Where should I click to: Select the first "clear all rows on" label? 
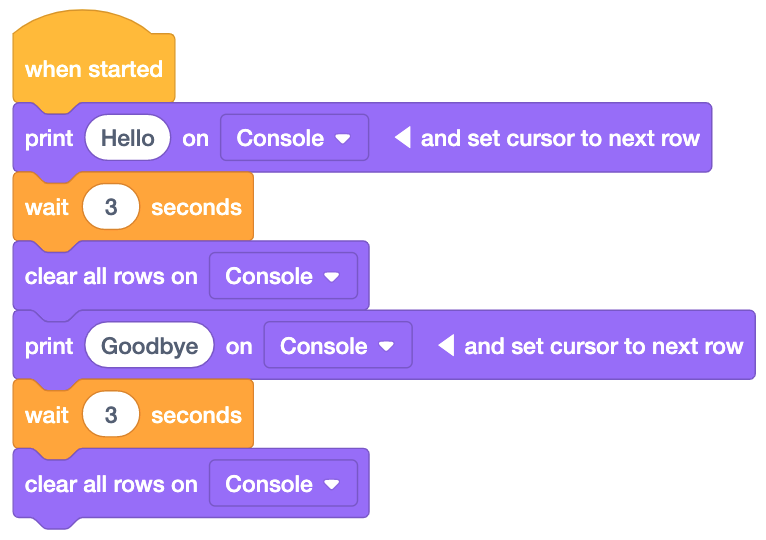point(111,276)
